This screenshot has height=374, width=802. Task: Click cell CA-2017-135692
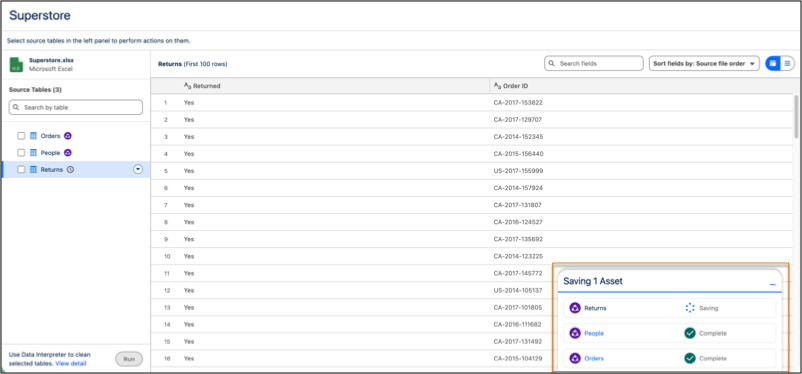coord(518,239)
